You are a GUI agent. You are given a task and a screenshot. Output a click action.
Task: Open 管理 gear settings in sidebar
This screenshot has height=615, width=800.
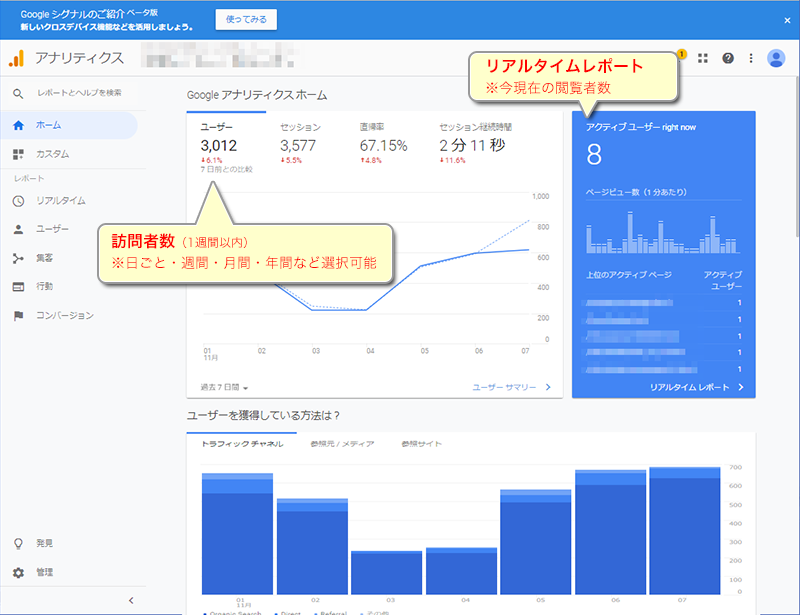click(44, 573)
